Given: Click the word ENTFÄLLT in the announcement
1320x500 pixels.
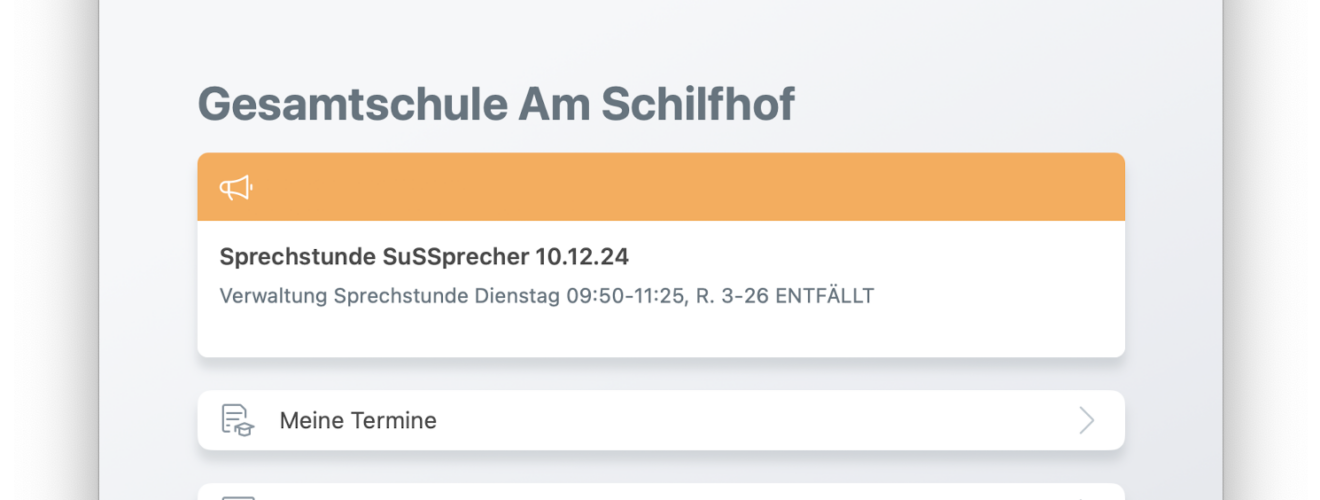Looking at the screenshot, I should 825,296.
